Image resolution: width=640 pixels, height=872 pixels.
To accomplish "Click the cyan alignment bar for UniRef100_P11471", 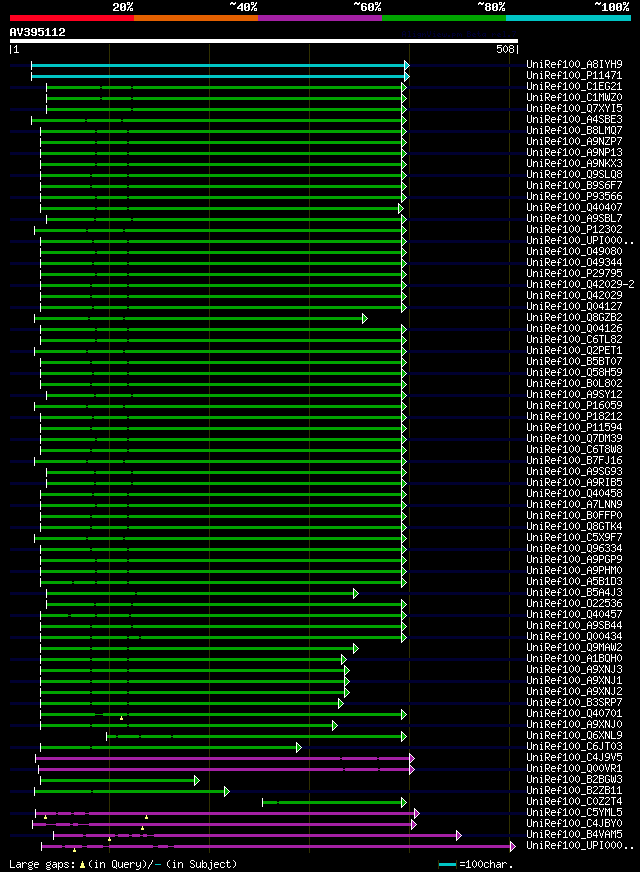I will [220, 76].
